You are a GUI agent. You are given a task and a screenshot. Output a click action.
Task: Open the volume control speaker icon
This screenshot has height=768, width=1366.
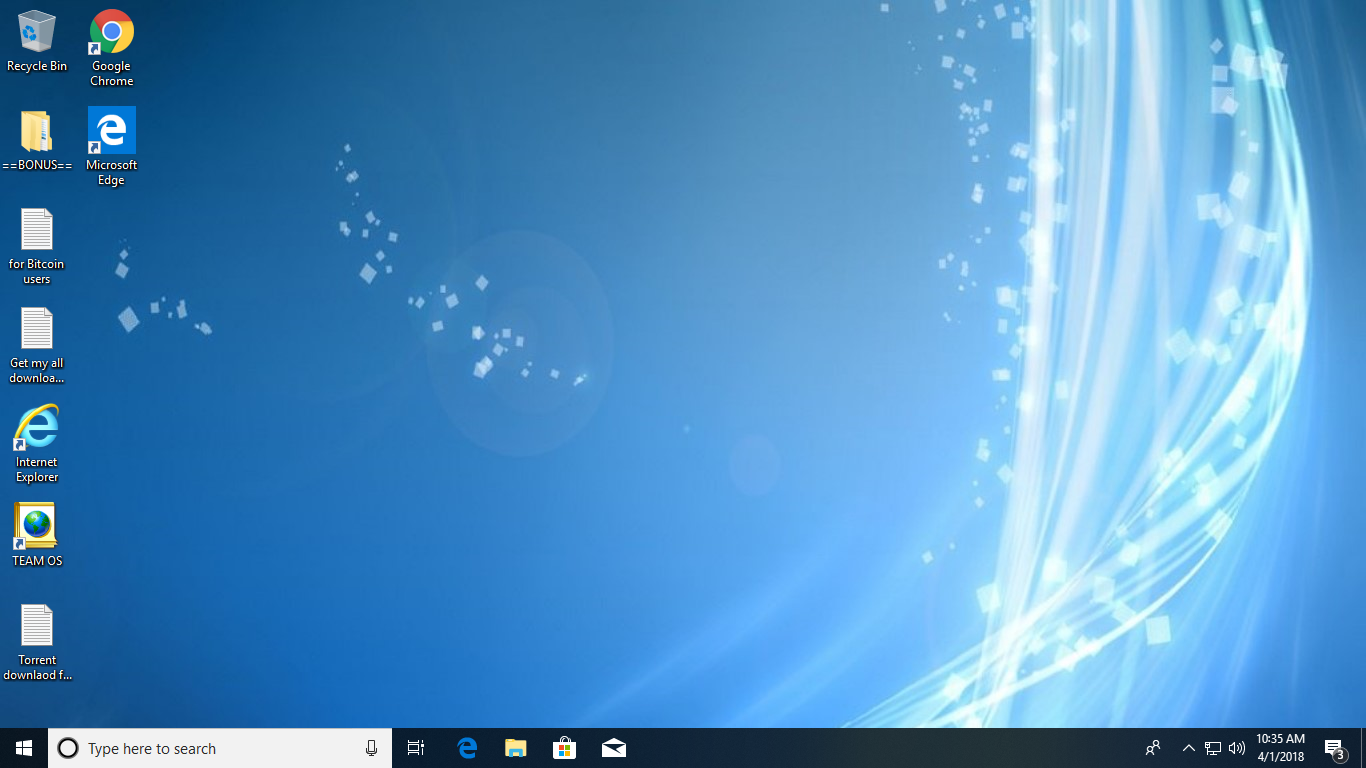[1237, 748]
